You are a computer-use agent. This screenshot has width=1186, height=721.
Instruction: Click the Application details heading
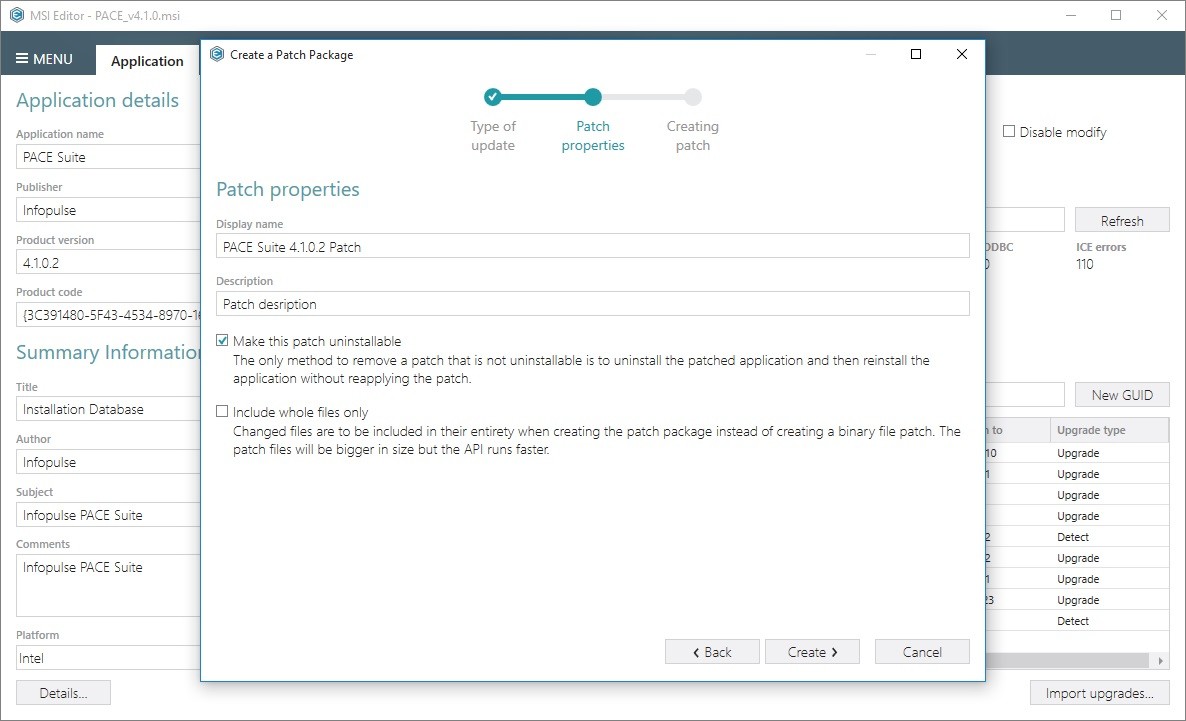click(x=98, y=100)
